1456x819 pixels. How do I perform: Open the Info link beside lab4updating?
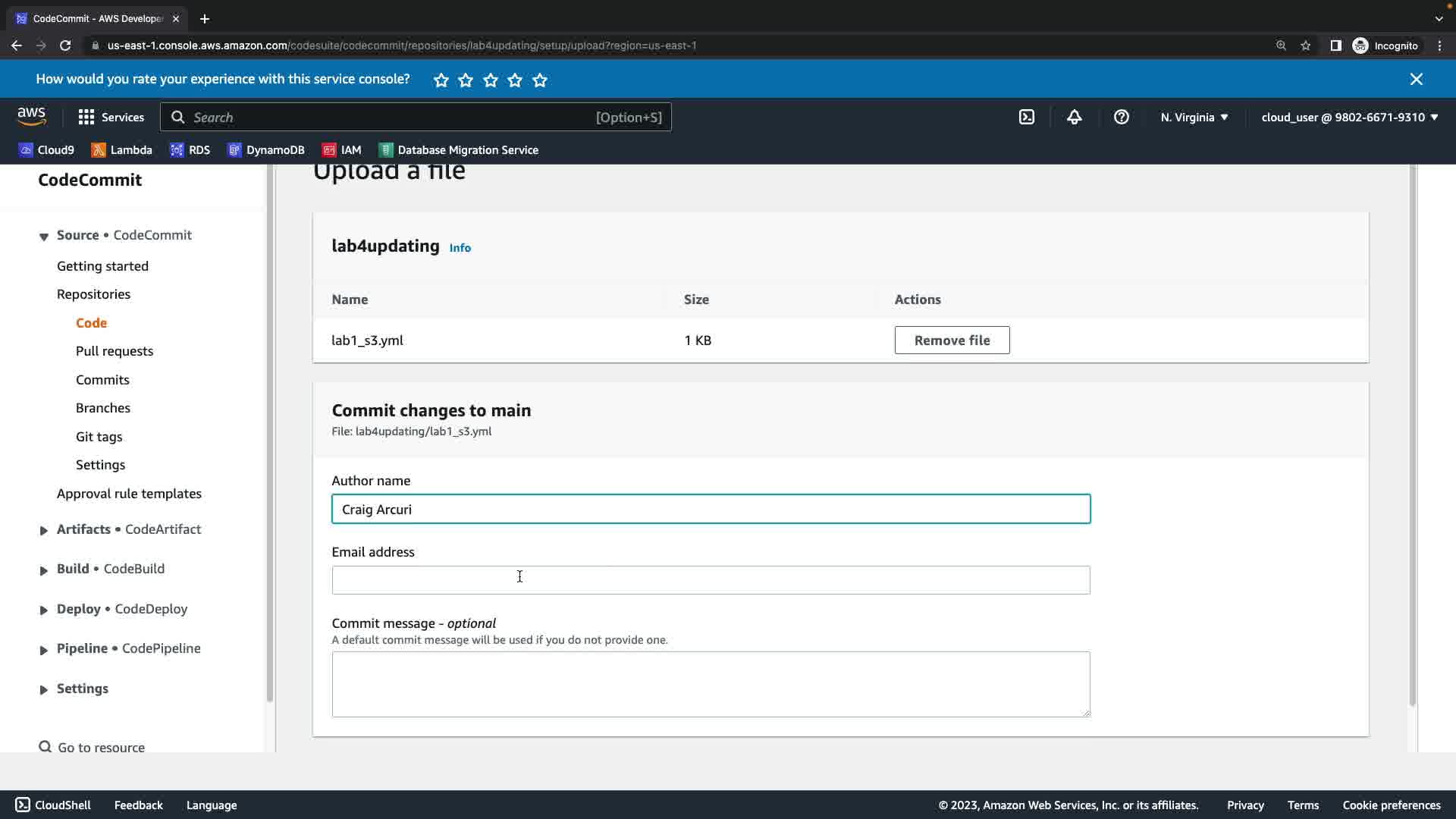[x=460, y=248]
